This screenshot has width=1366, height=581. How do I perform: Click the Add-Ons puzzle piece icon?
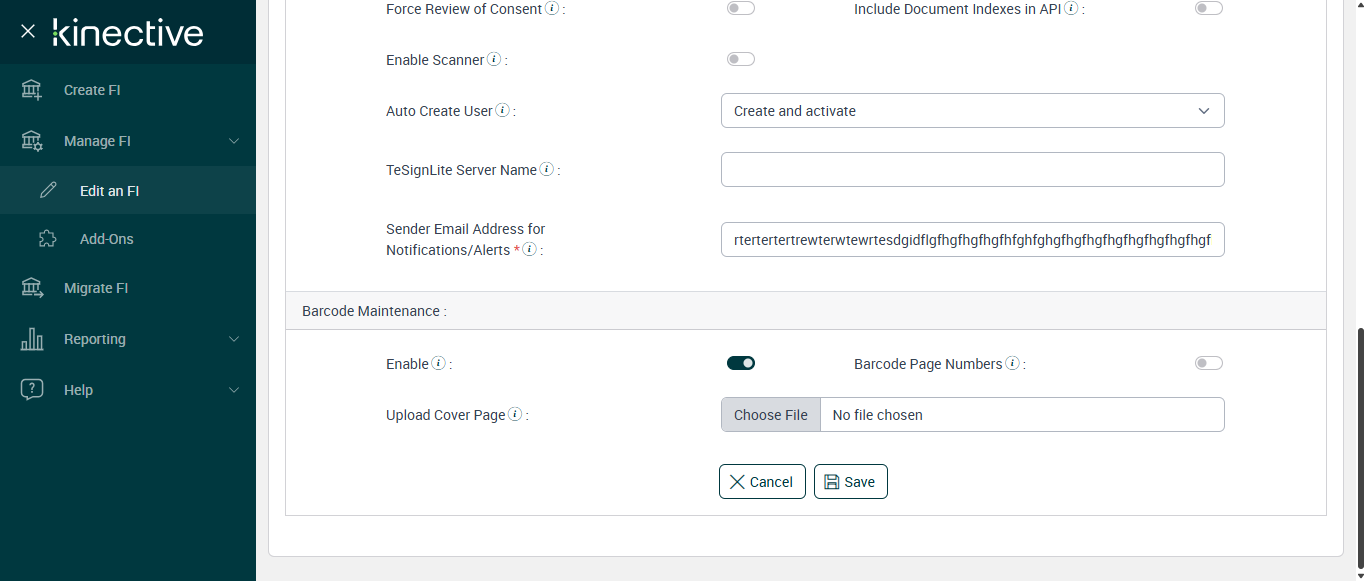[x=48, y=239]
